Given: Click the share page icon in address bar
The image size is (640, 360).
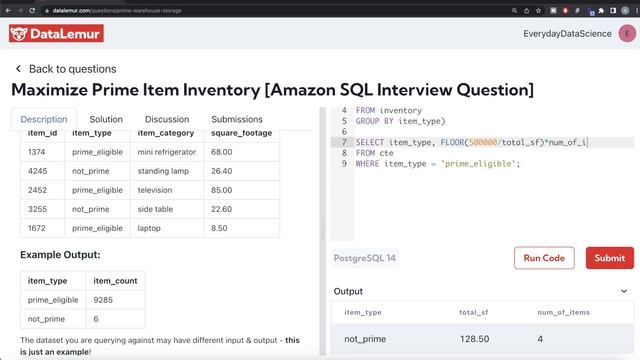Looking at the screenshot, I should [x=527, y=11].
